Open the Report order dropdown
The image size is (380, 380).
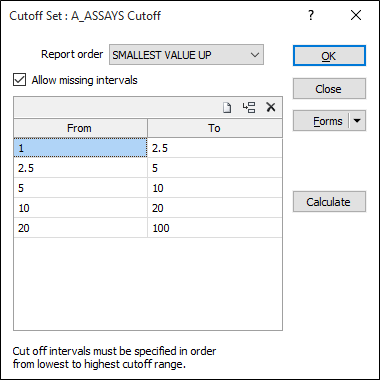[x=186, y=55]
